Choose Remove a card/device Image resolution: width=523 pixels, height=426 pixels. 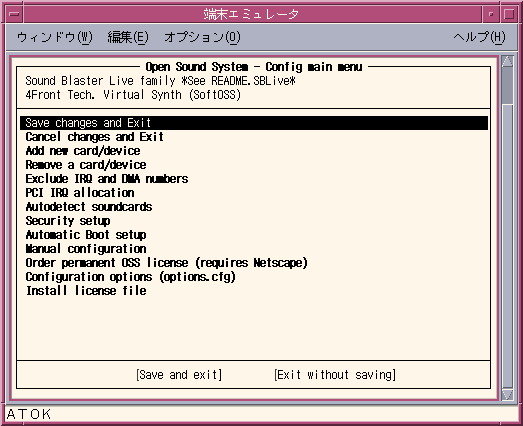pos(86,165)
